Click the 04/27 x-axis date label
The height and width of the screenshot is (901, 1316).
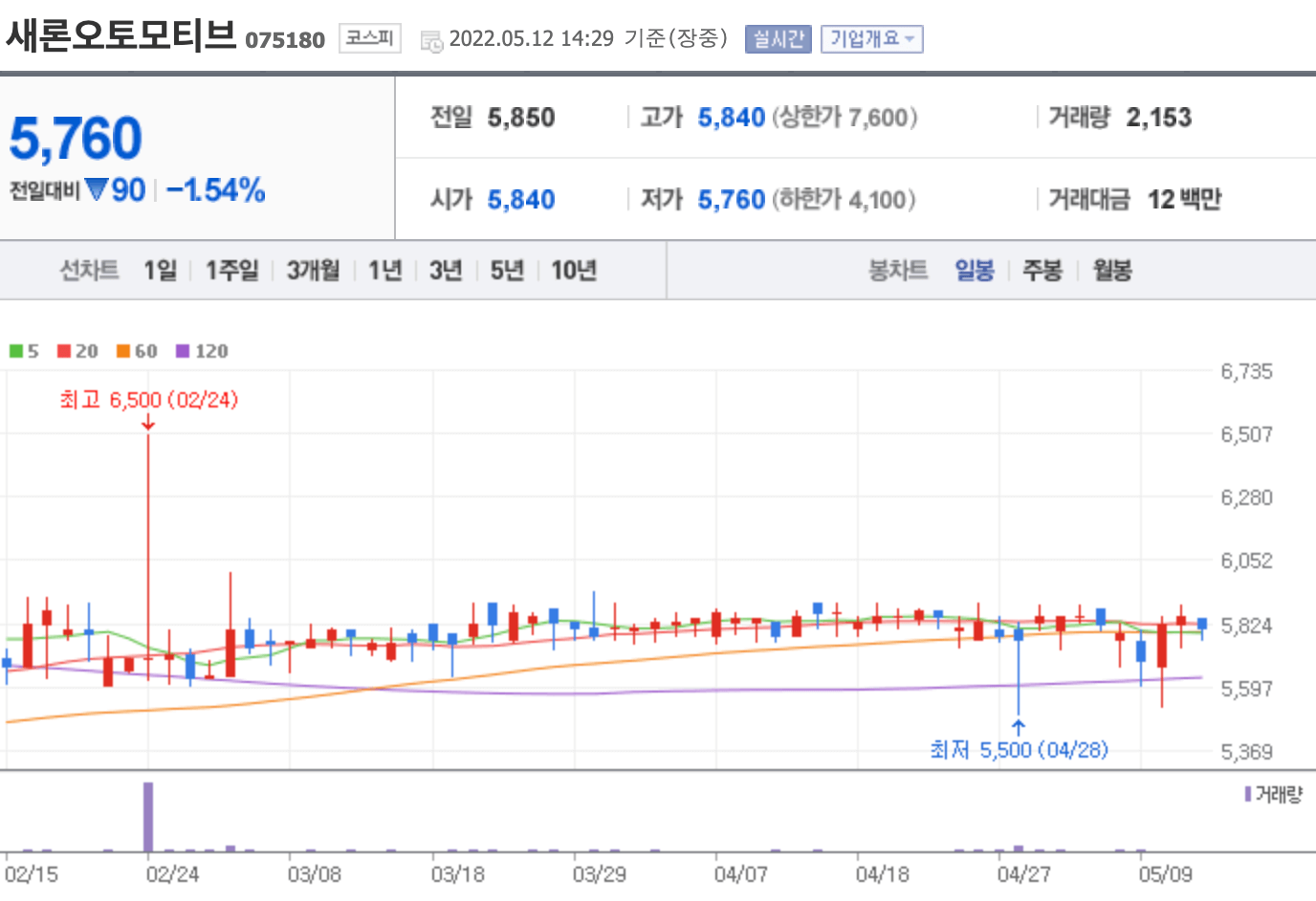click(1024, 874)
